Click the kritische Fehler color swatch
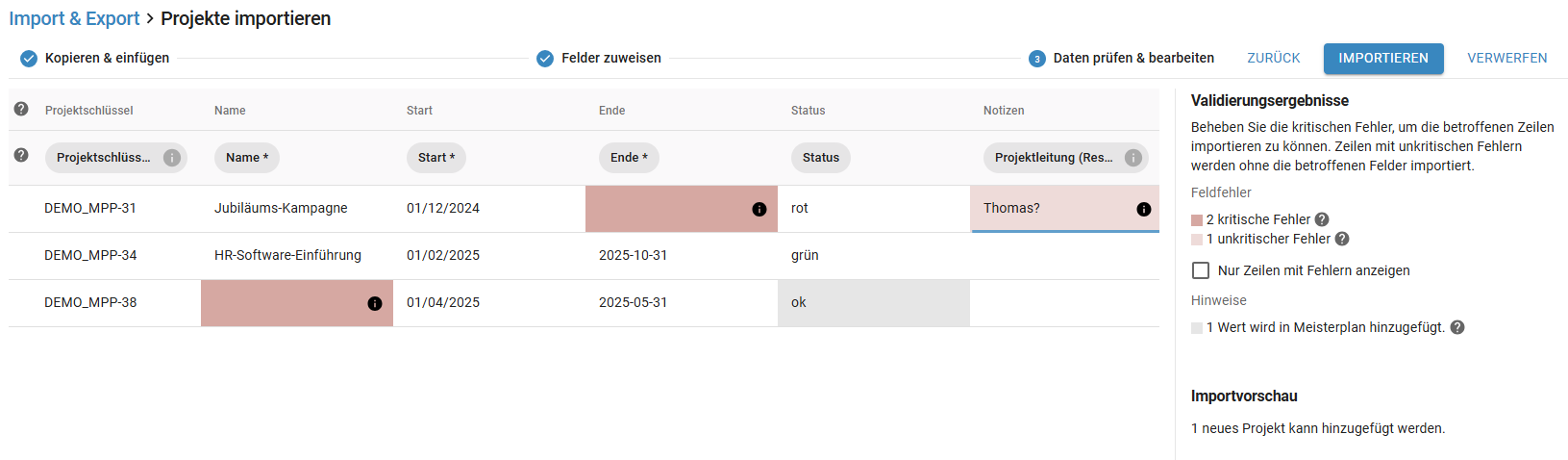Screen dimensions: 1568x460 pos(1197,220)
